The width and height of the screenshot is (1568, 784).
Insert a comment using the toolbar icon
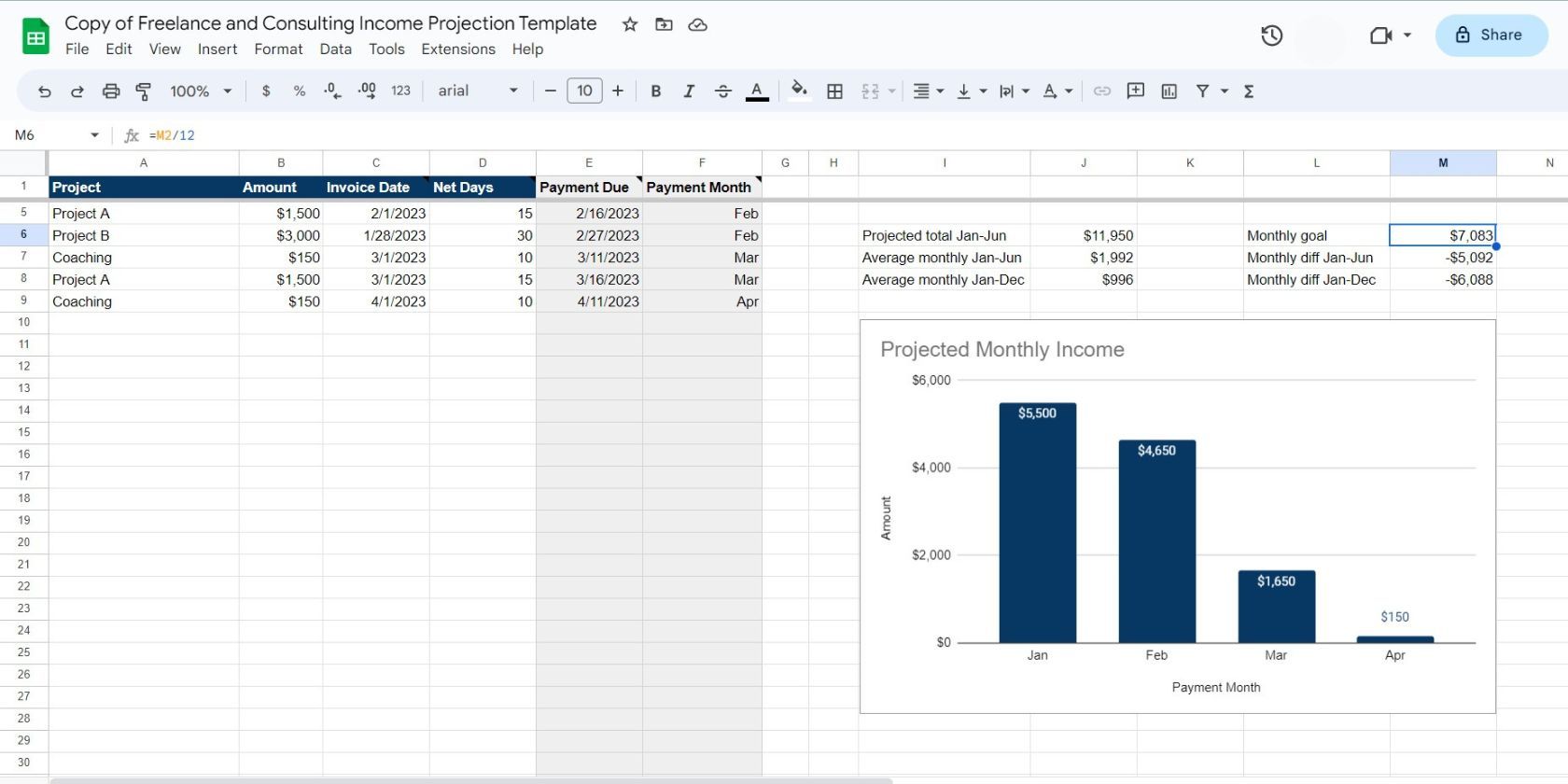(x=1135, y=91)
